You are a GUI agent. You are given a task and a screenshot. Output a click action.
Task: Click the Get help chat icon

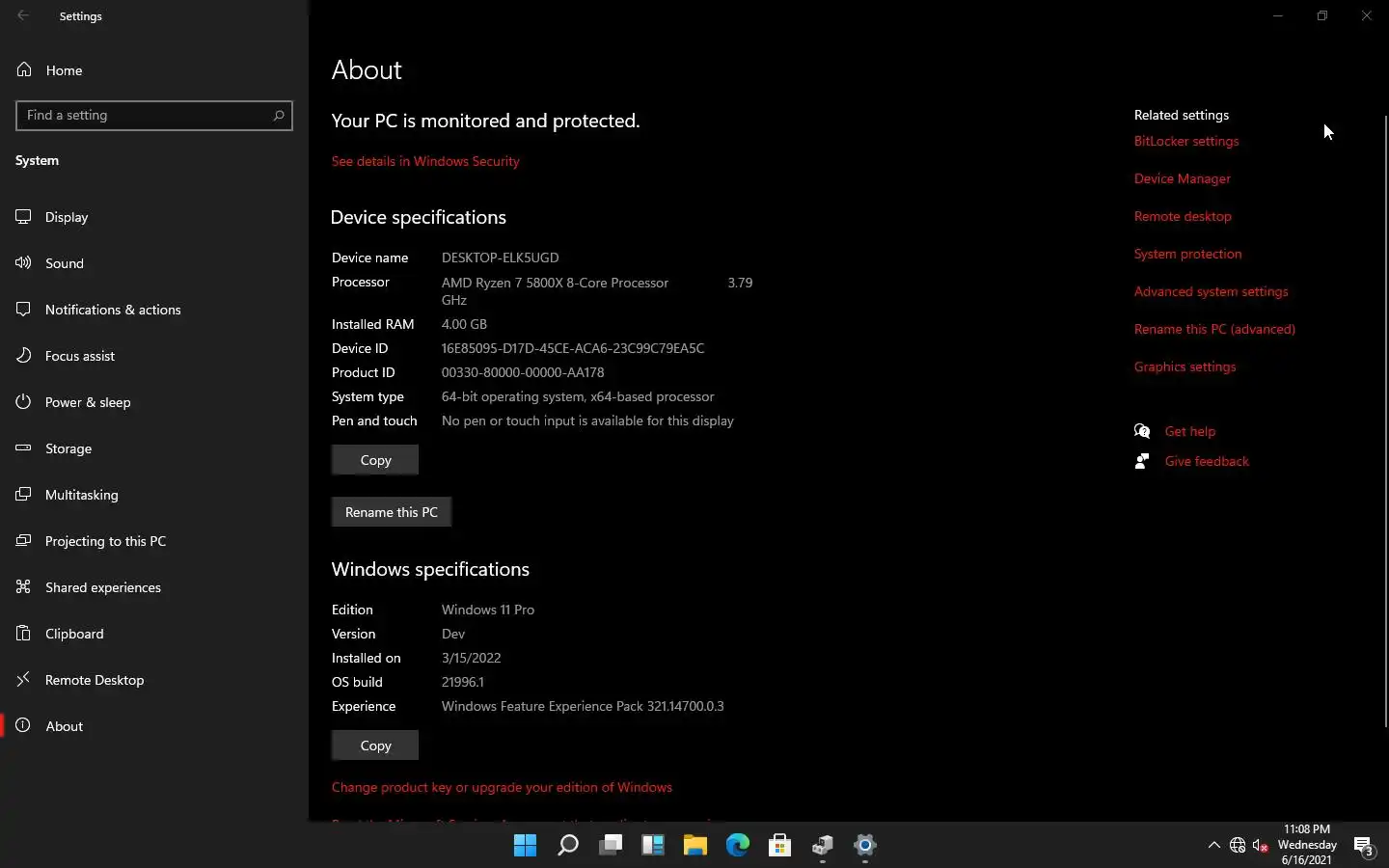(x=1142, y=431)
